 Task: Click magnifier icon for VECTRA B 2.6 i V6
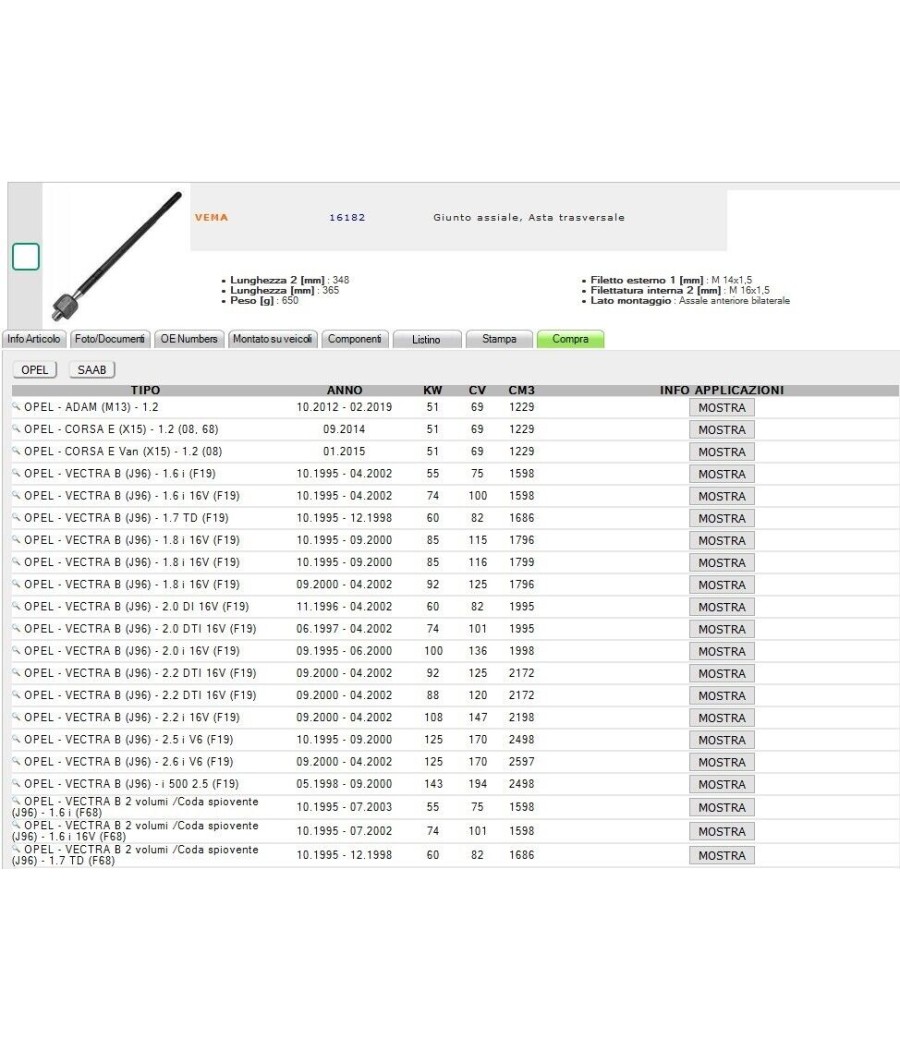[x=16, y=760]
